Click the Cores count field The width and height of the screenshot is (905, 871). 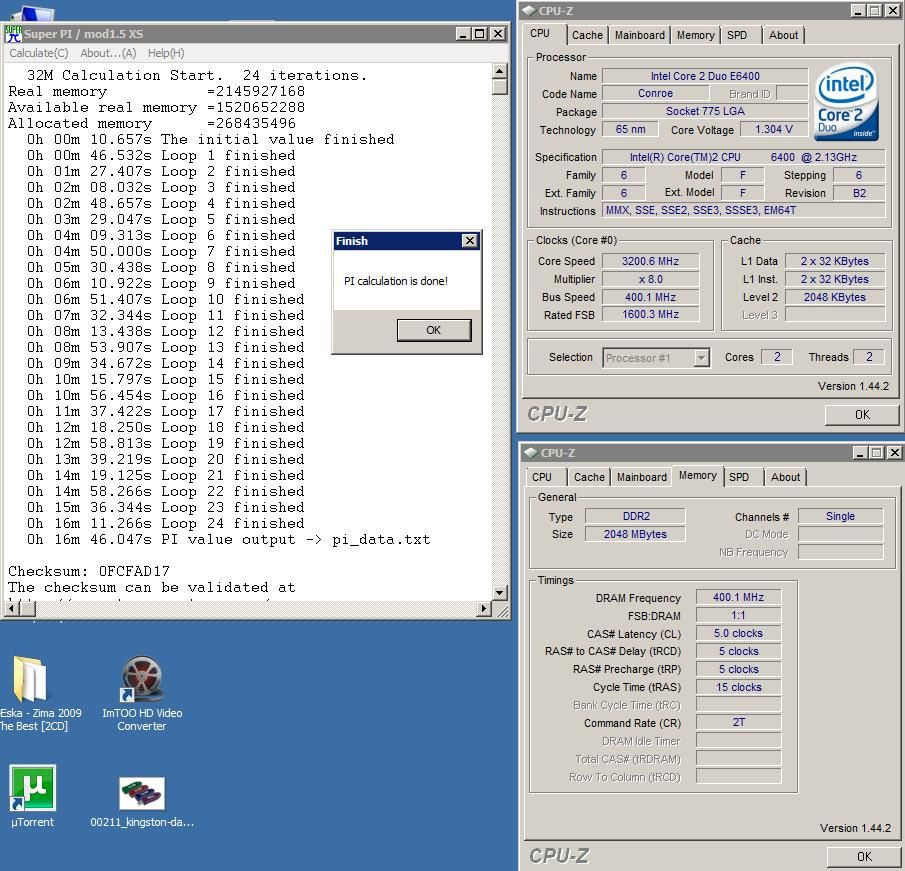(x=777, y=357)
